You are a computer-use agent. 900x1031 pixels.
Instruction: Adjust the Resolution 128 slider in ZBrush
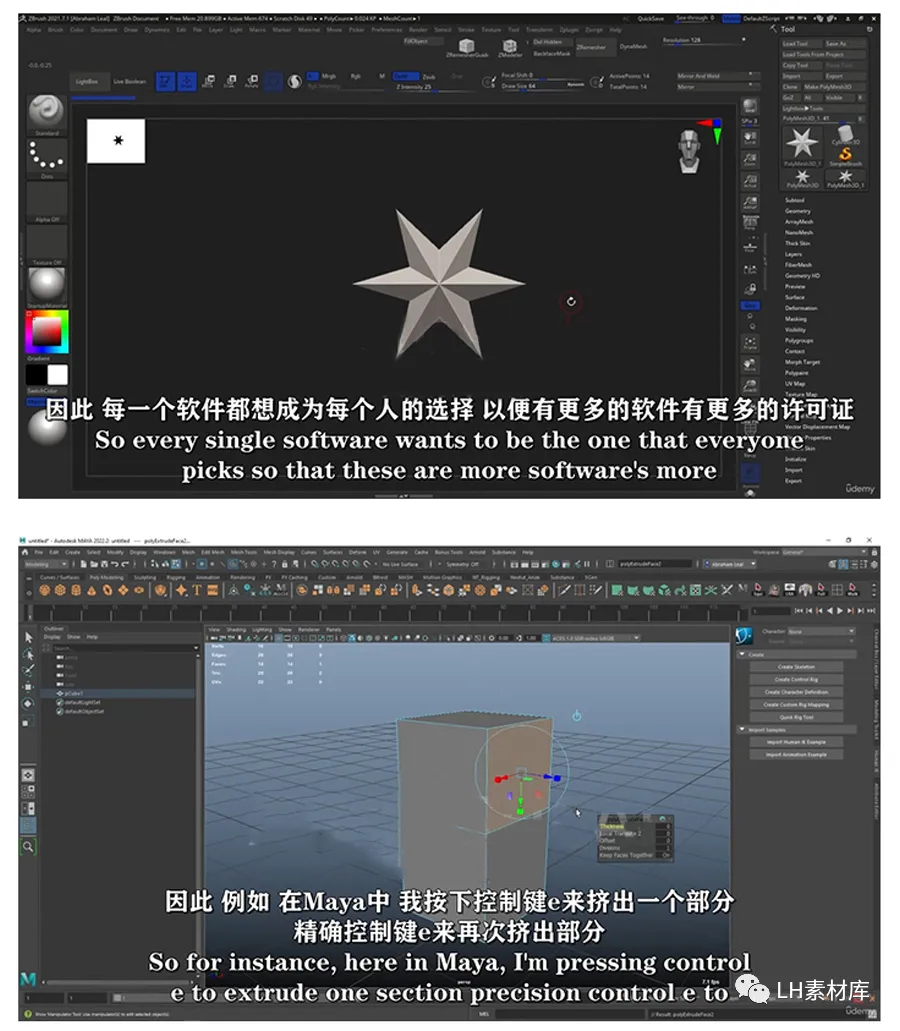pos(705,41)
